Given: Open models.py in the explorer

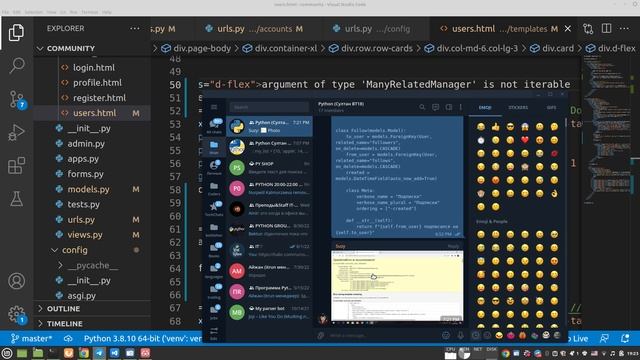Looking at the screenshot, I should pos(88,189).
